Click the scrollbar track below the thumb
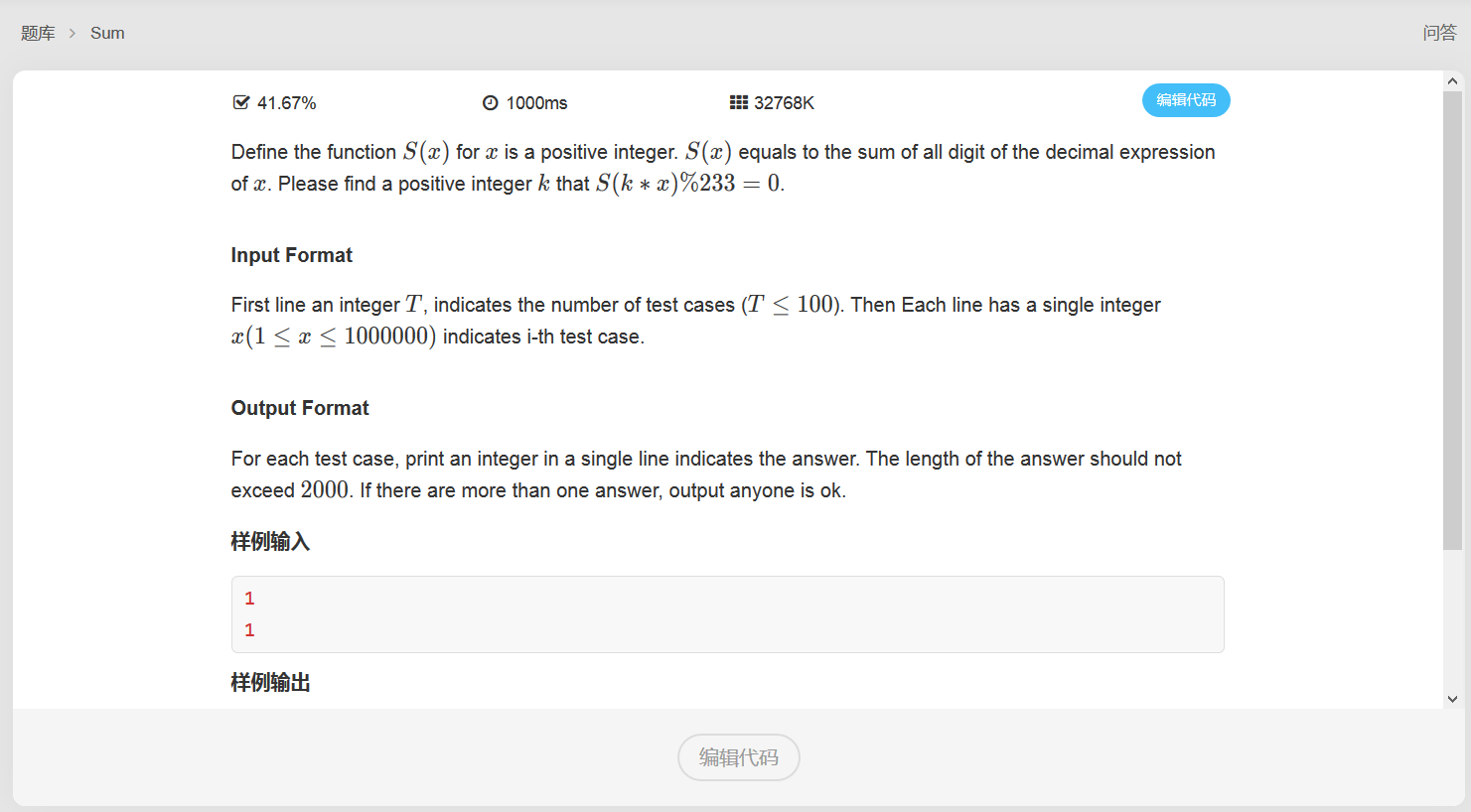The image size is (1471, 812). point(1452,619)
